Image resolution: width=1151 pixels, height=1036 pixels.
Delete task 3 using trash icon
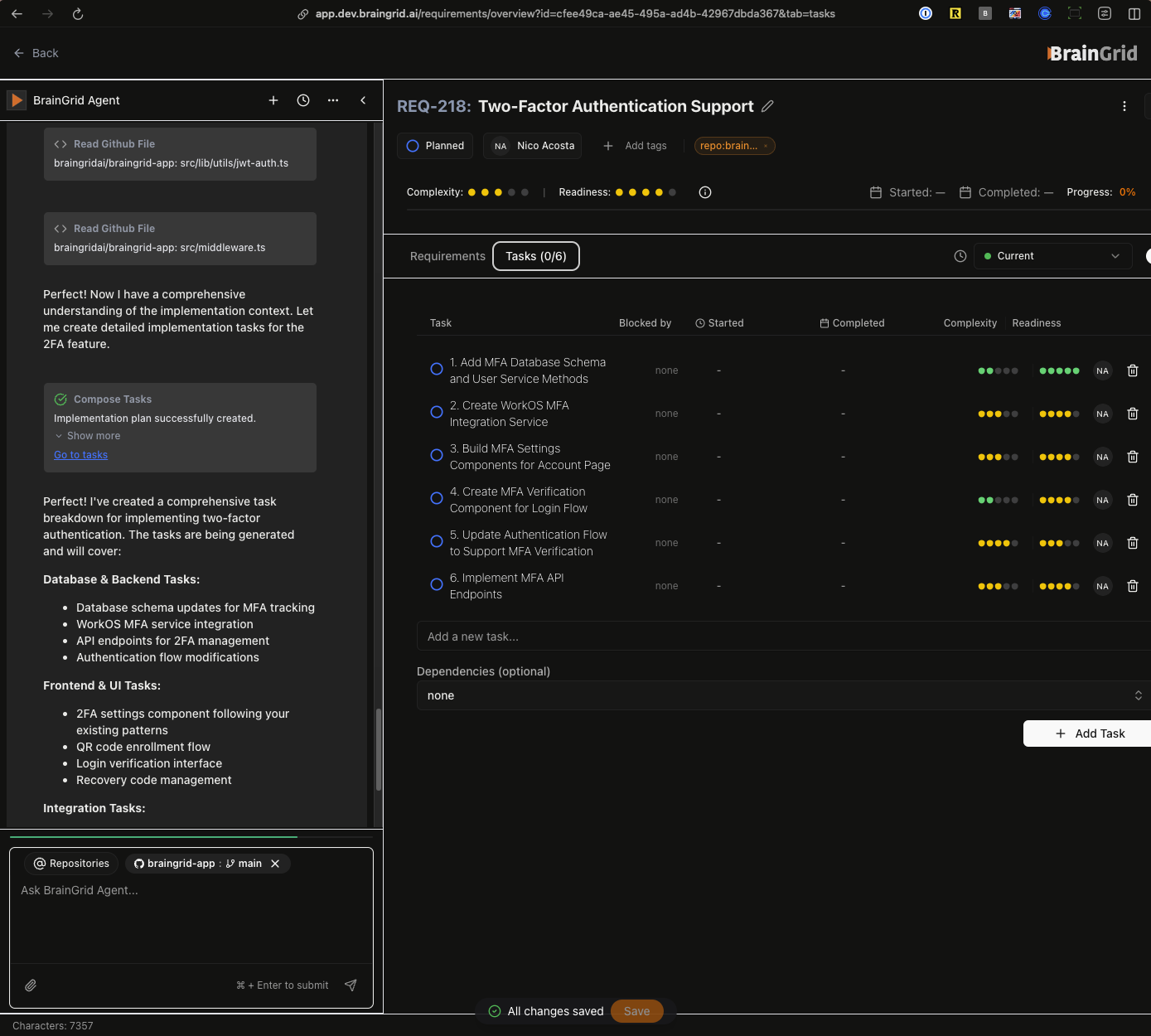[1132, 457]
